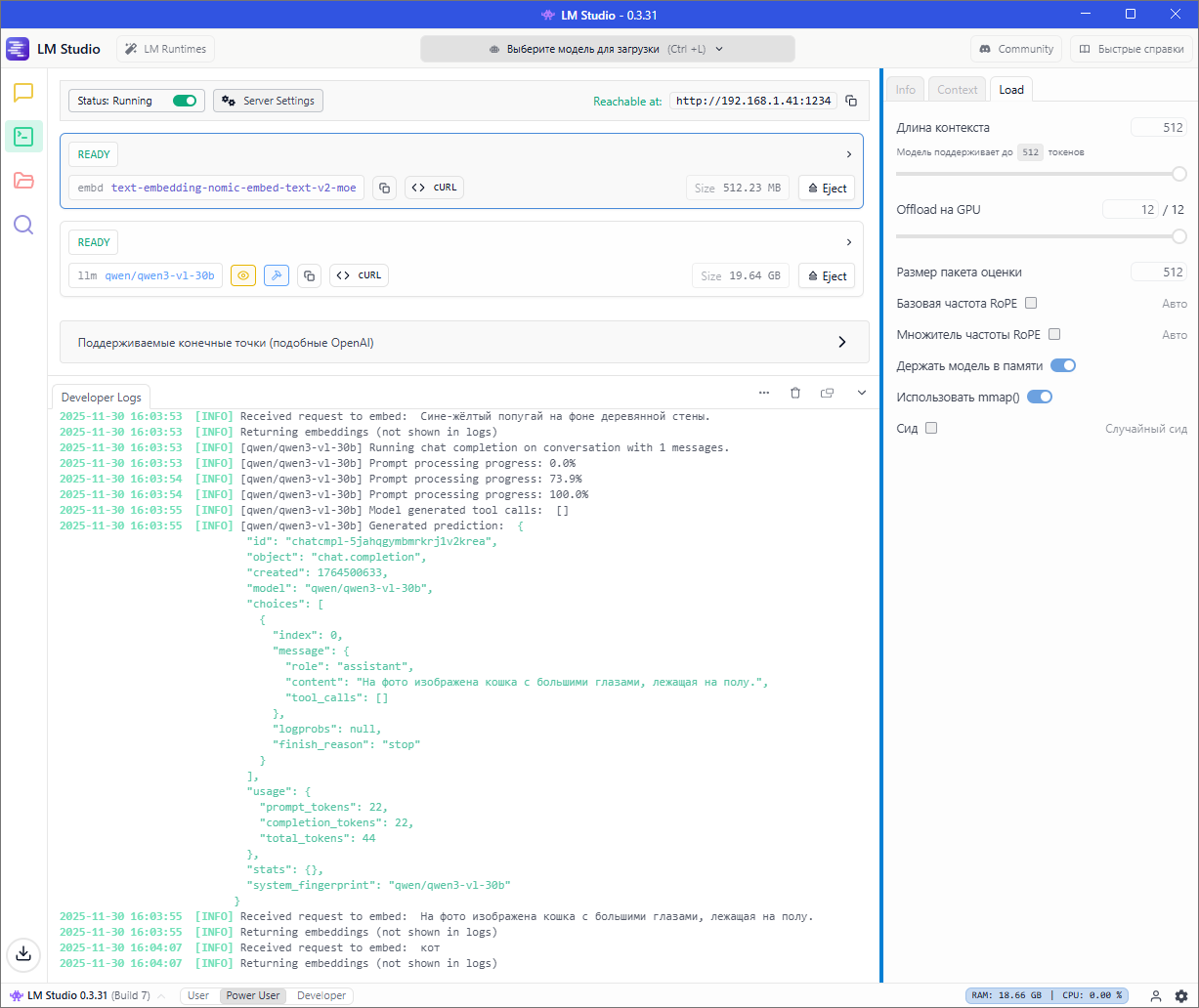The height and width of the screenshot is (1008, 1199).
Task: Expand supported OpenAI-like endpoints section
Action: (x=842, y=342)
